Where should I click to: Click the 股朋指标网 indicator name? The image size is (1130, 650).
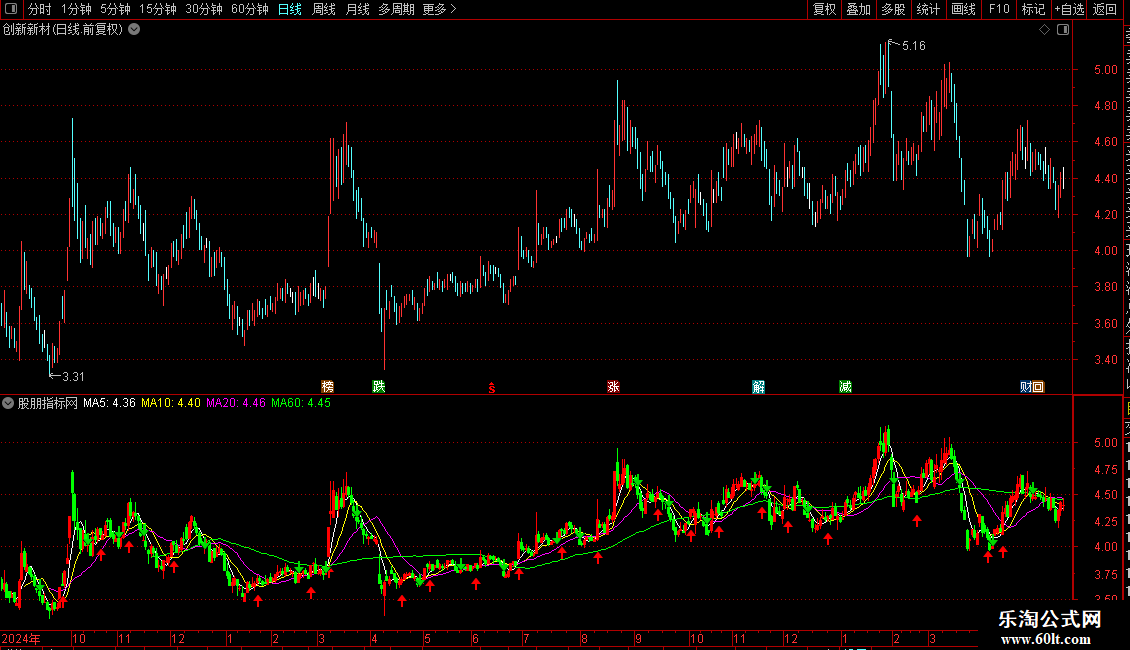click(x=48, y=404)
